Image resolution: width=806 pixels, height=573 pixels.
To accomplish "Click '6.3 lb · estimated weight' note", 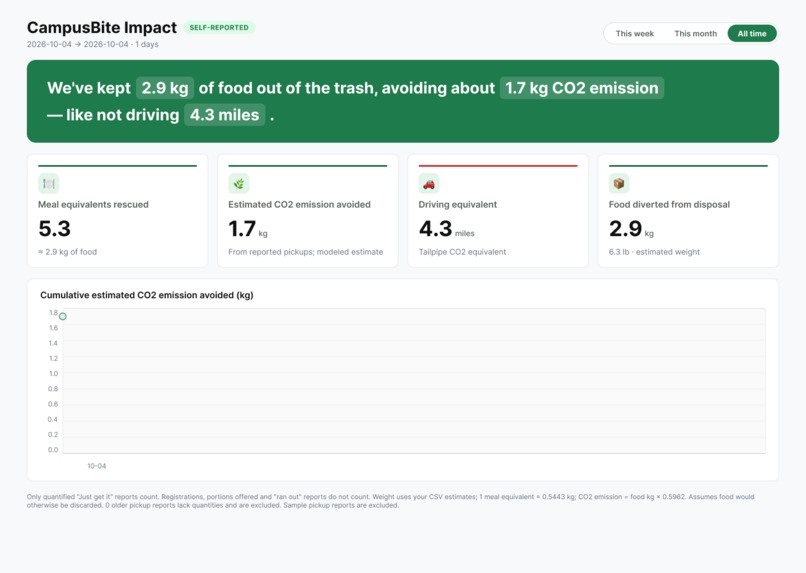I will click(x=654, y=252).
